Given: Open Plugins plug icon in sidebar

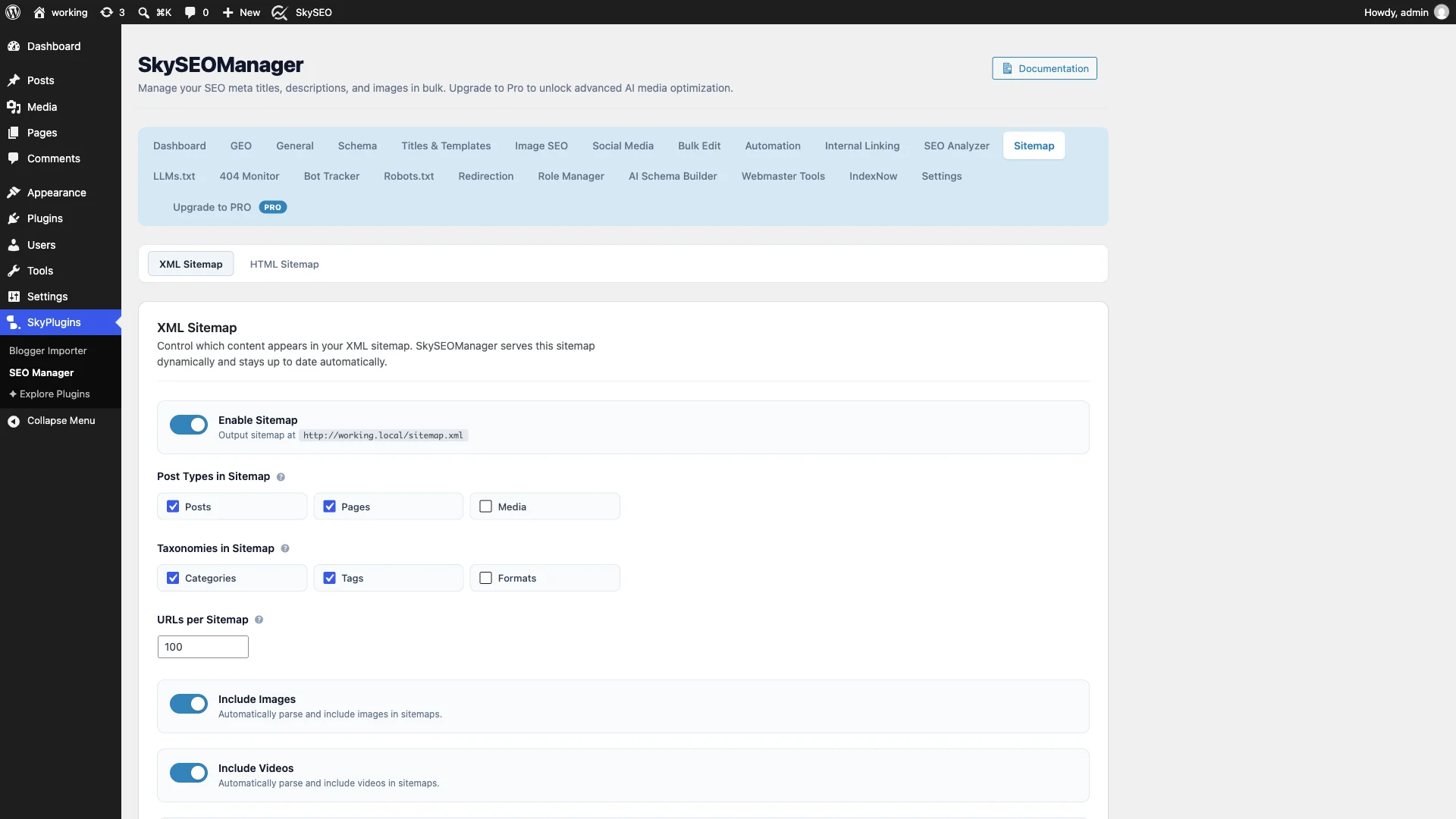Looking at the screenshot, I should [14, 218].
